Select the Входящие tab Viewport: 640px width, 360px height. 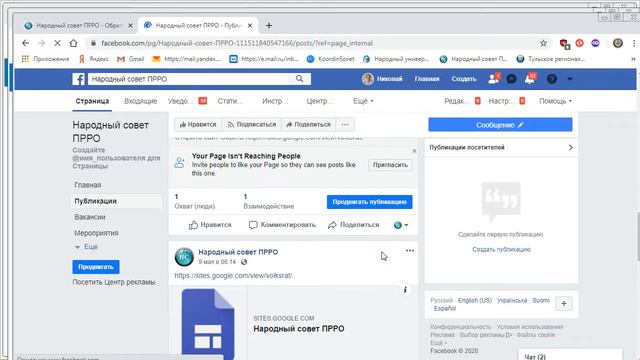[140, 101]
